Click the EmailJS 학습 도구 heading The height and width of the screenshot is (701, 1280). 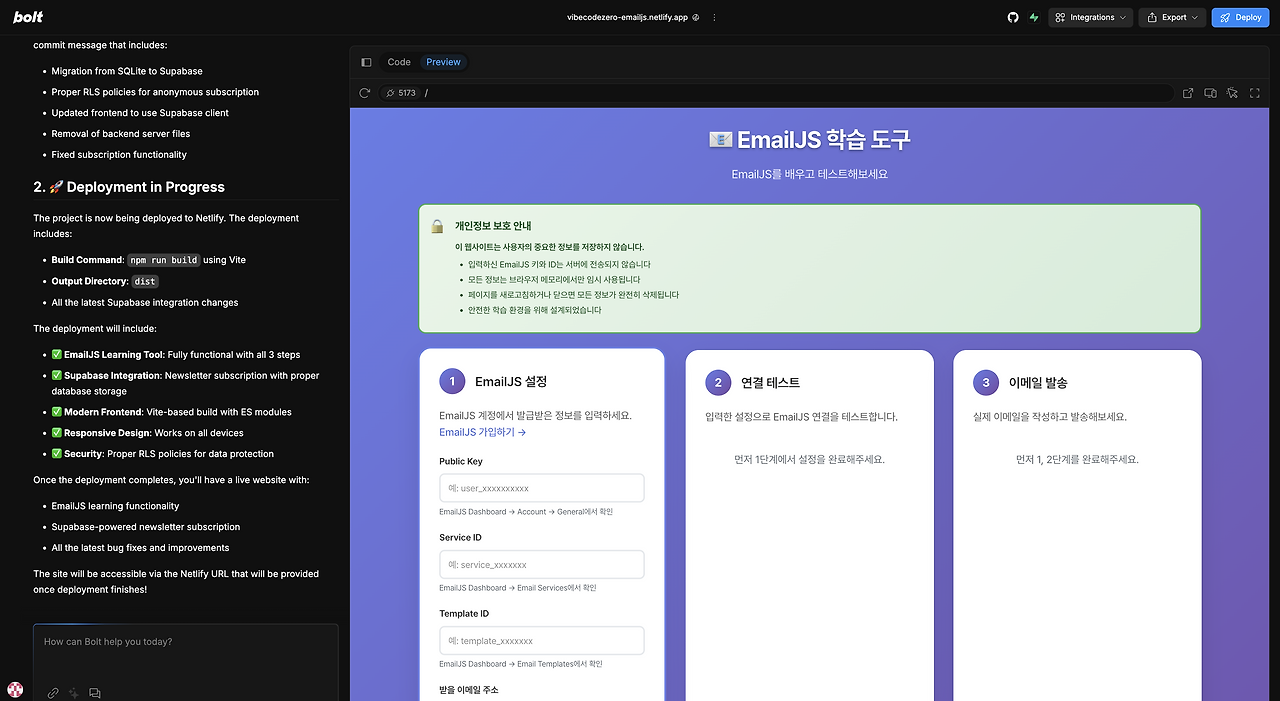[824, 139]
